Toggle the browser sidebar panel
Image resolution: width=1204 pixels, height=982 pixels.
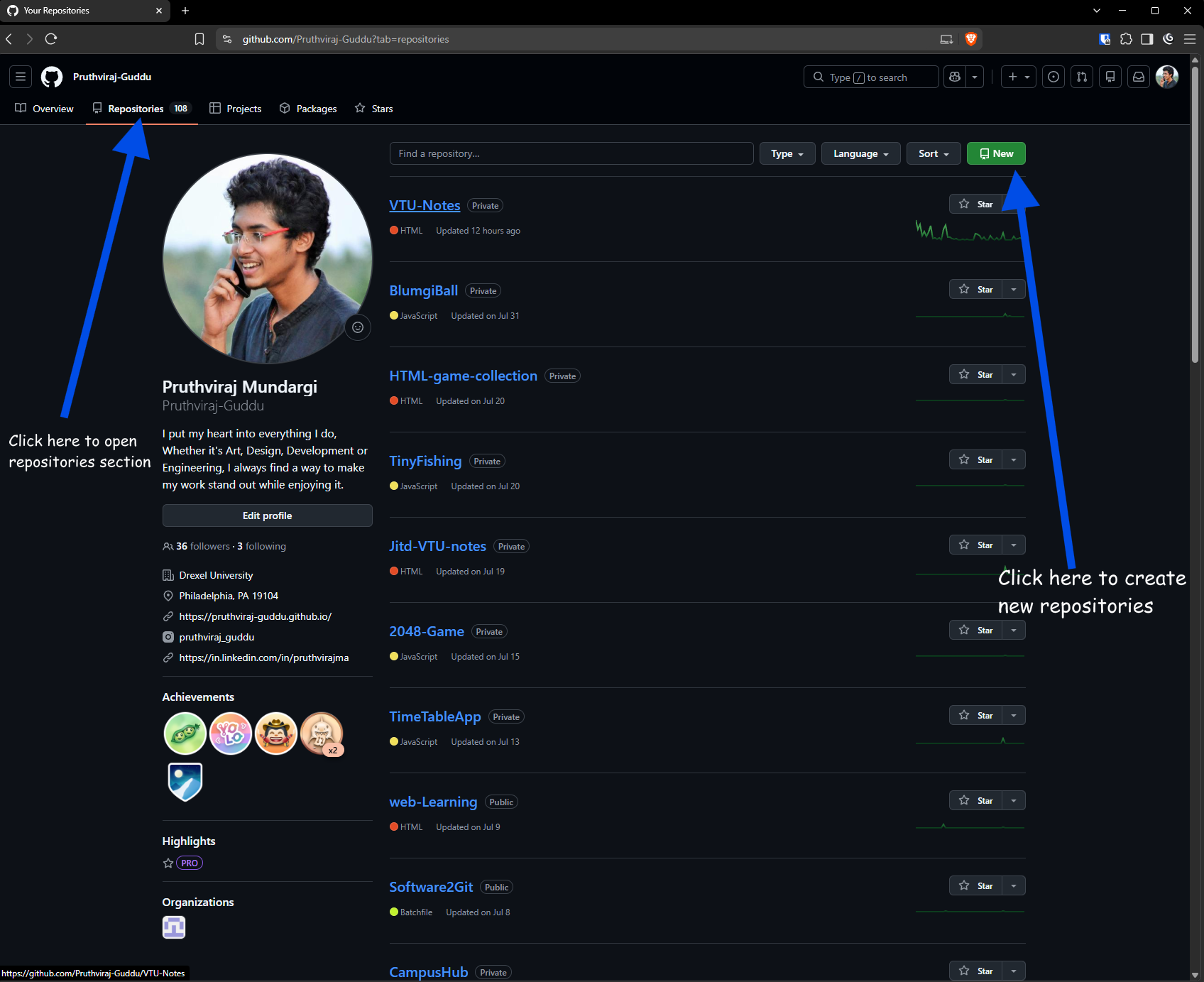coord(1147,39)
